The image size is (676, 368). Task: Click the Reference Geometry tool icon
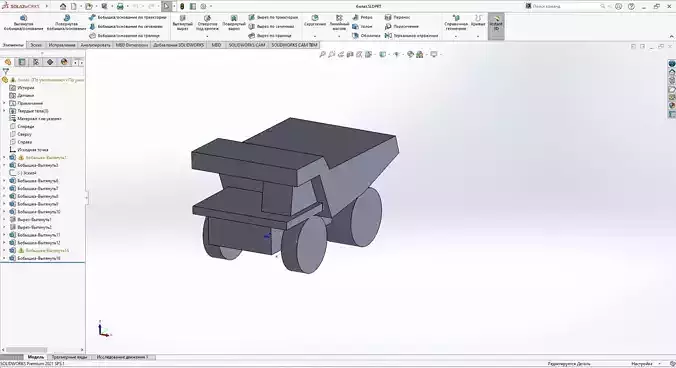(x=456, y=18)
